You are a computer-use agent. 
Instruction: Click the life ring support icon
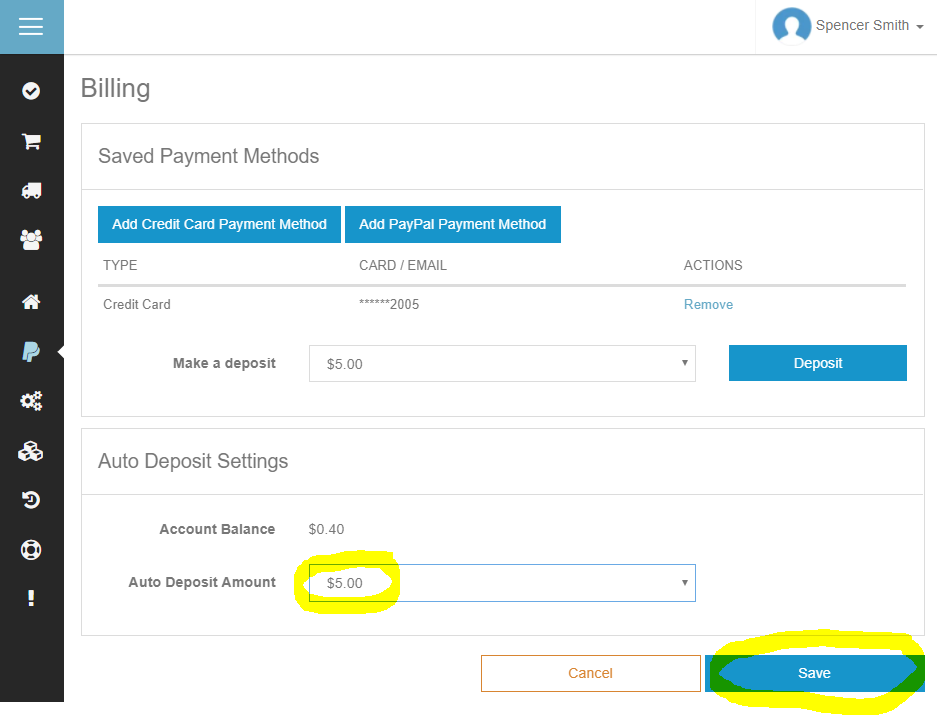31,549
